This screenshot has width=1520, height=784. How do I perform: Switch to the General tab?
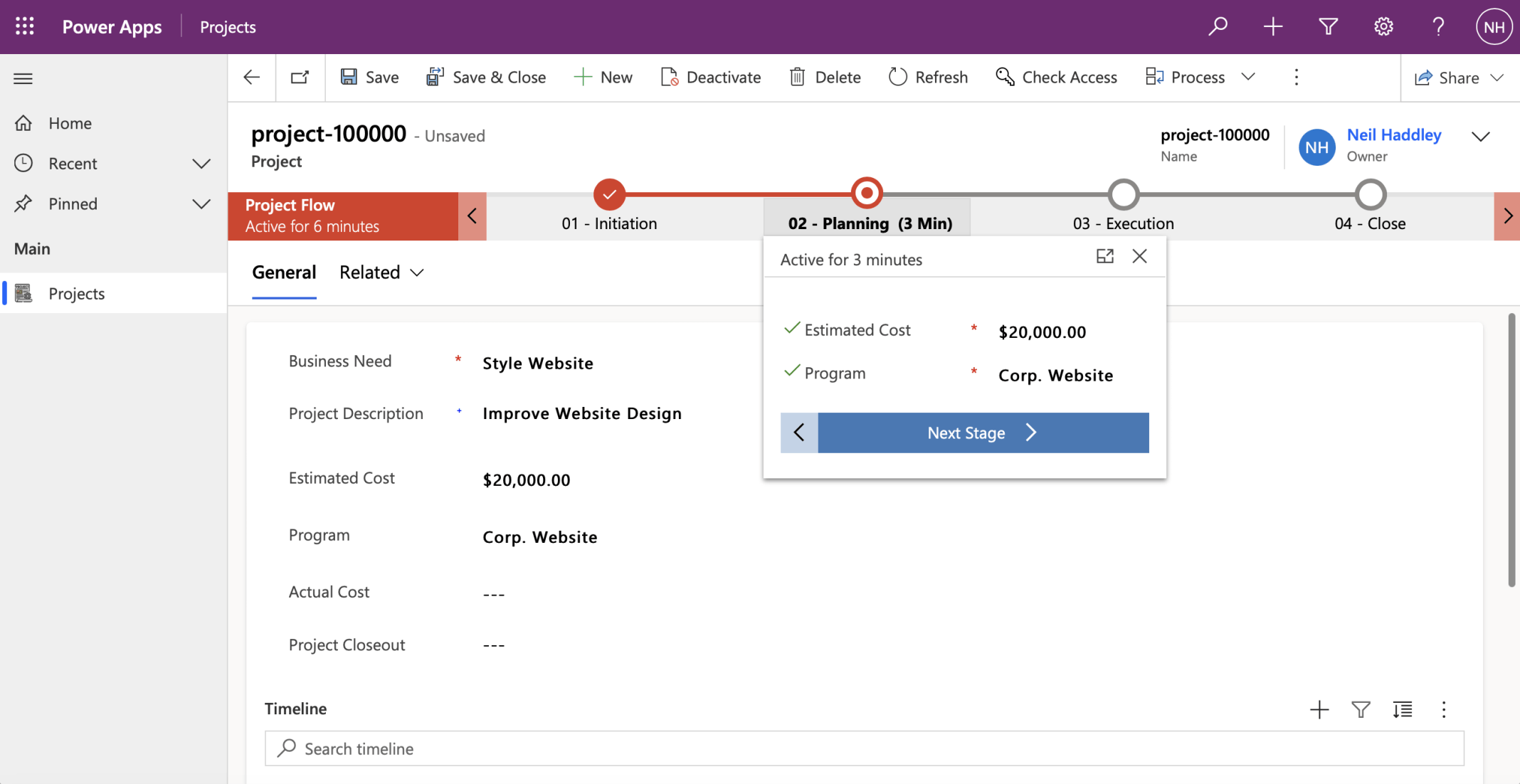(x=284, y=272)
